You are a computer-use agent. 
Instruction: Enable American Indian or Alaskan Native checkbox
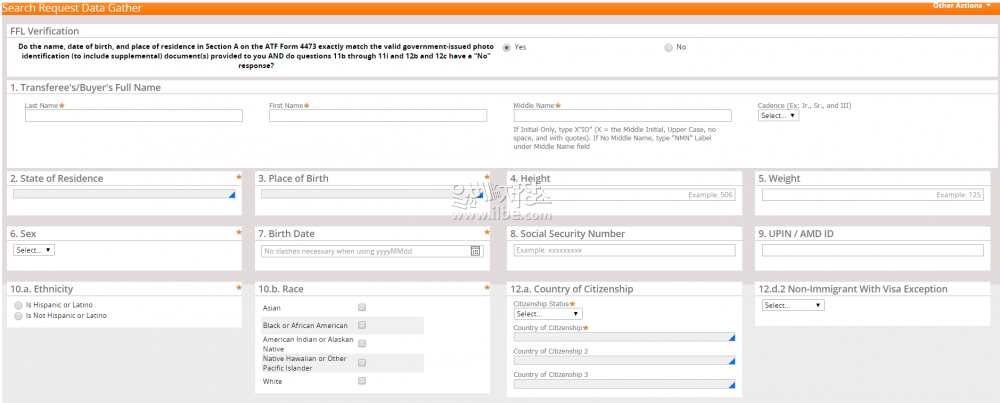point(362,344)
